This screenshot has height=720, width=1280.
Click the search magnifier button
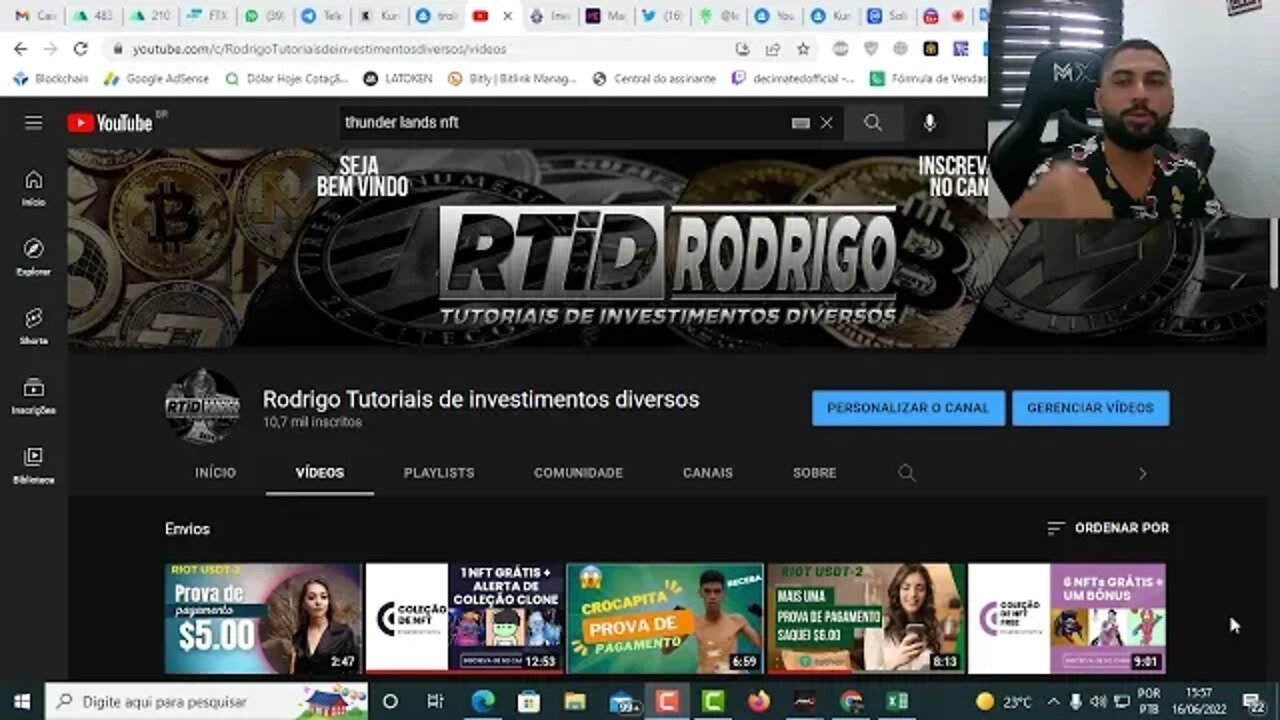click(x=873, y=123)
